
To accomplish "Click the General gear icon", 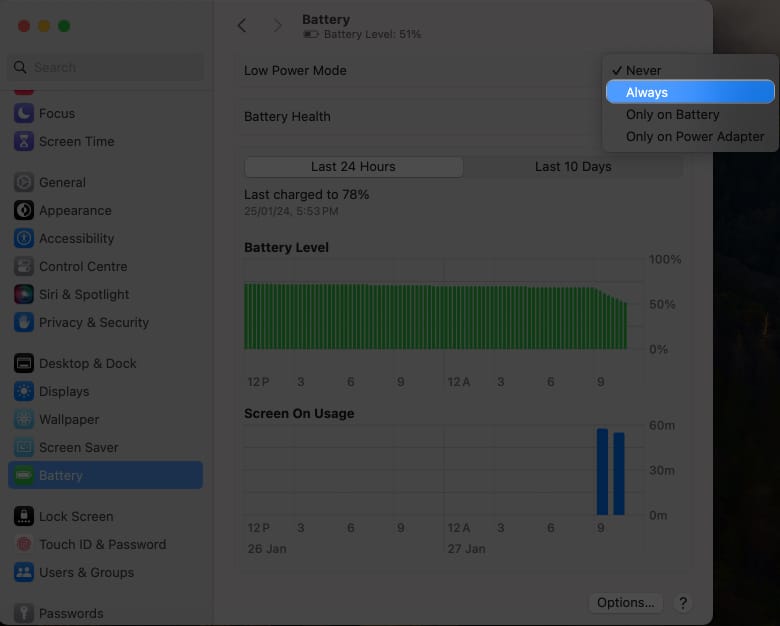I will 24,183.
